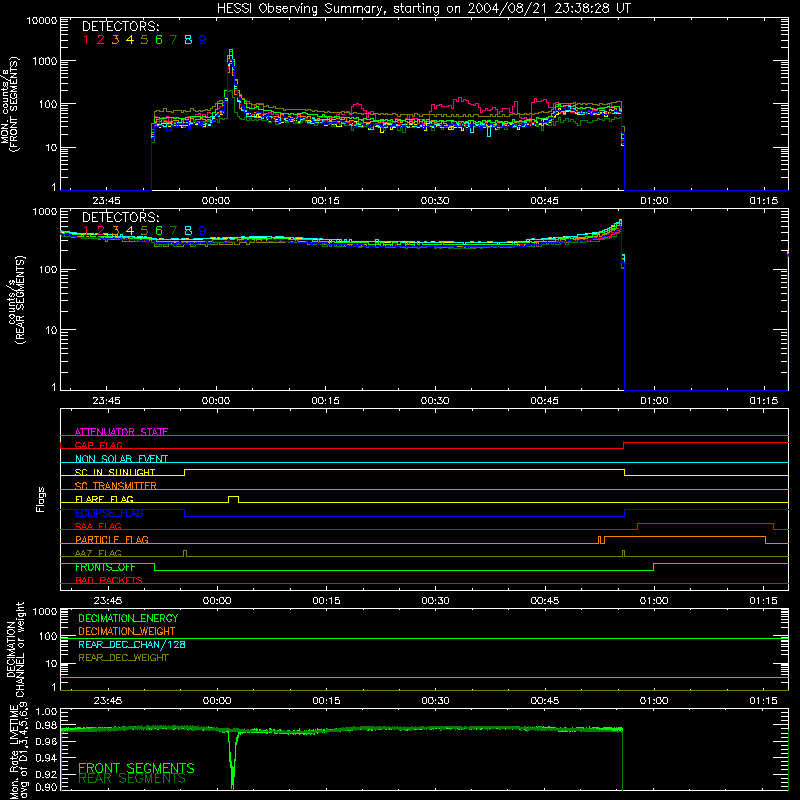
Task: Click the 0.90 tick on livetime axis
Action: pyautogui.click(x=46, y=787)
